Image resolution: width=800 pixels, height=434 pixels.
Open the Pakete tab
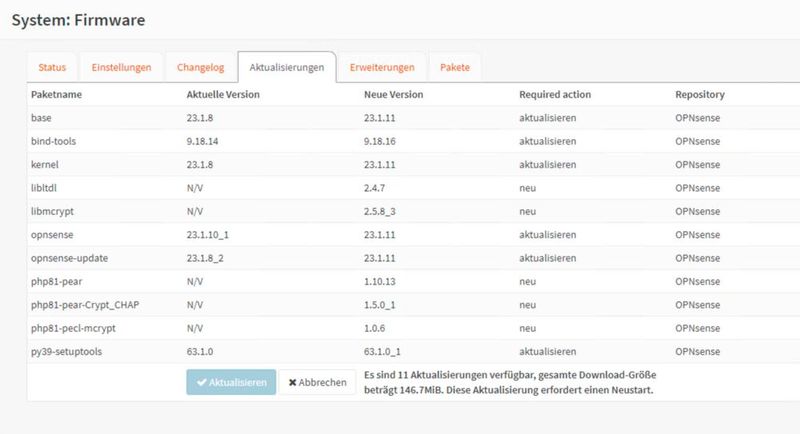point(455,67)
